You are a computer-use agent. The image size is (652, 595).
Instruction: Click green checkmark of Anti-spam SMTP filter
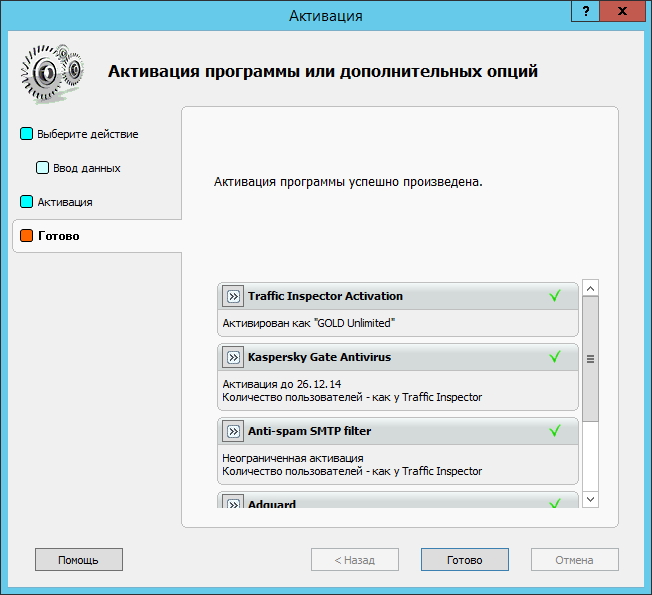coord(555,430)
